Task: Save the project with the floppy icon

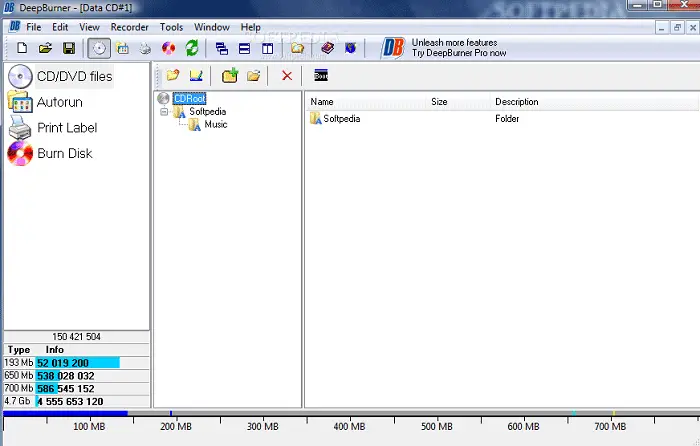Action: coord(69,48)
